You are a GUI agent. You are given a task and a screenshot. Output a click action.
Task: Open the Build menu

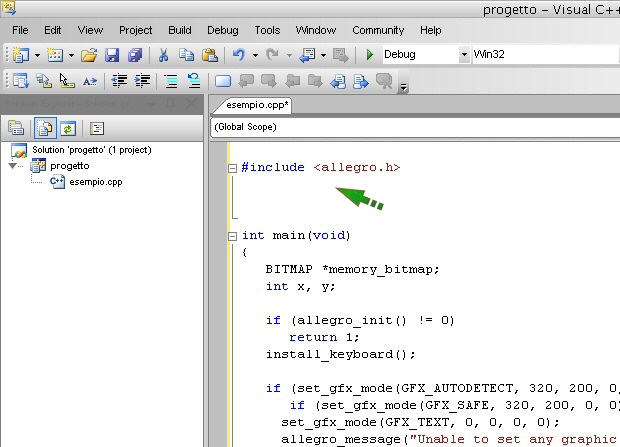[x=180, y=30]
